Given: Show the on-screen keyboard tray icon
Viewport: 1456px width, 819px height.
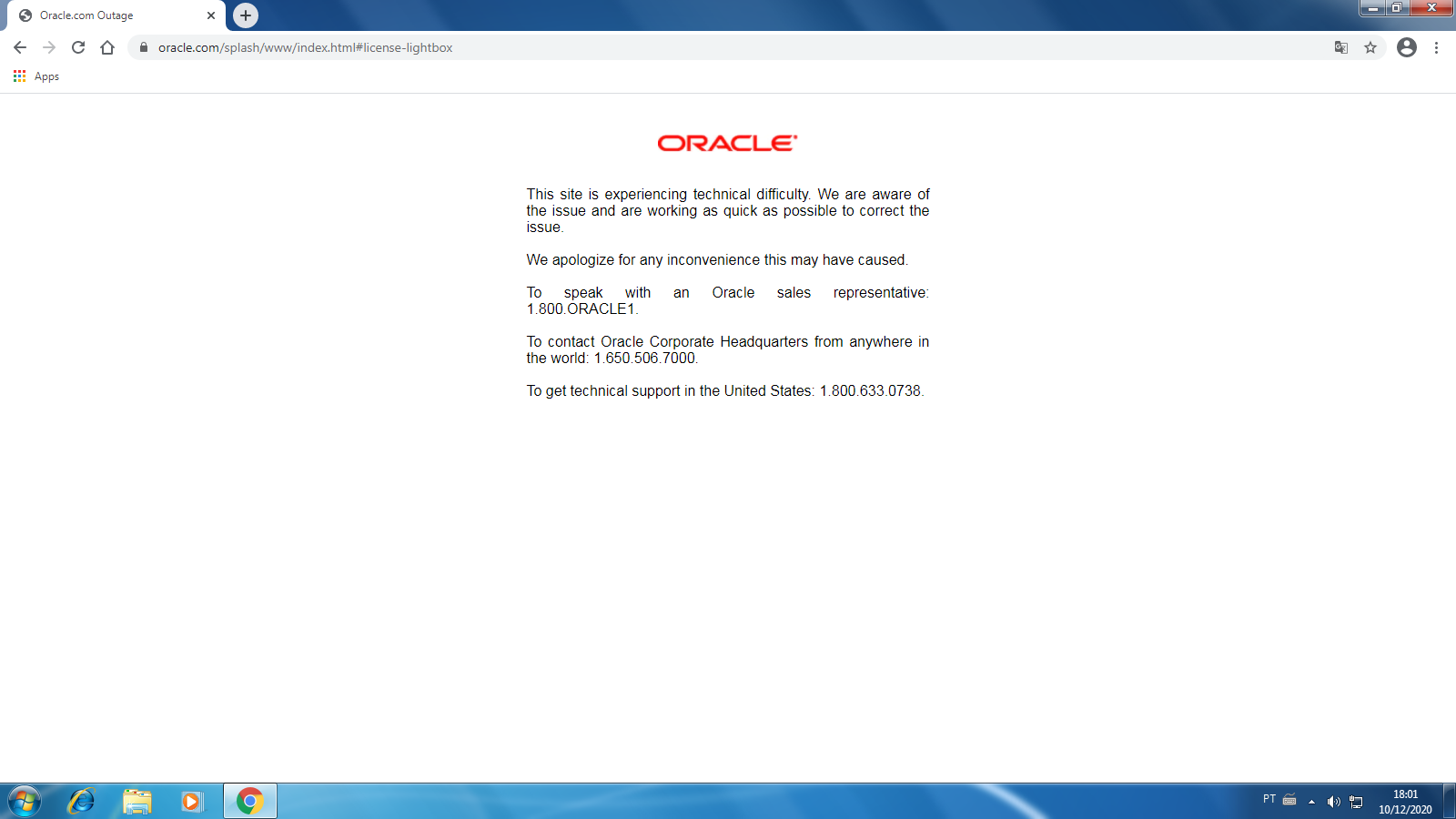Looking at the screenshot, I should [x=1289, y=801].
